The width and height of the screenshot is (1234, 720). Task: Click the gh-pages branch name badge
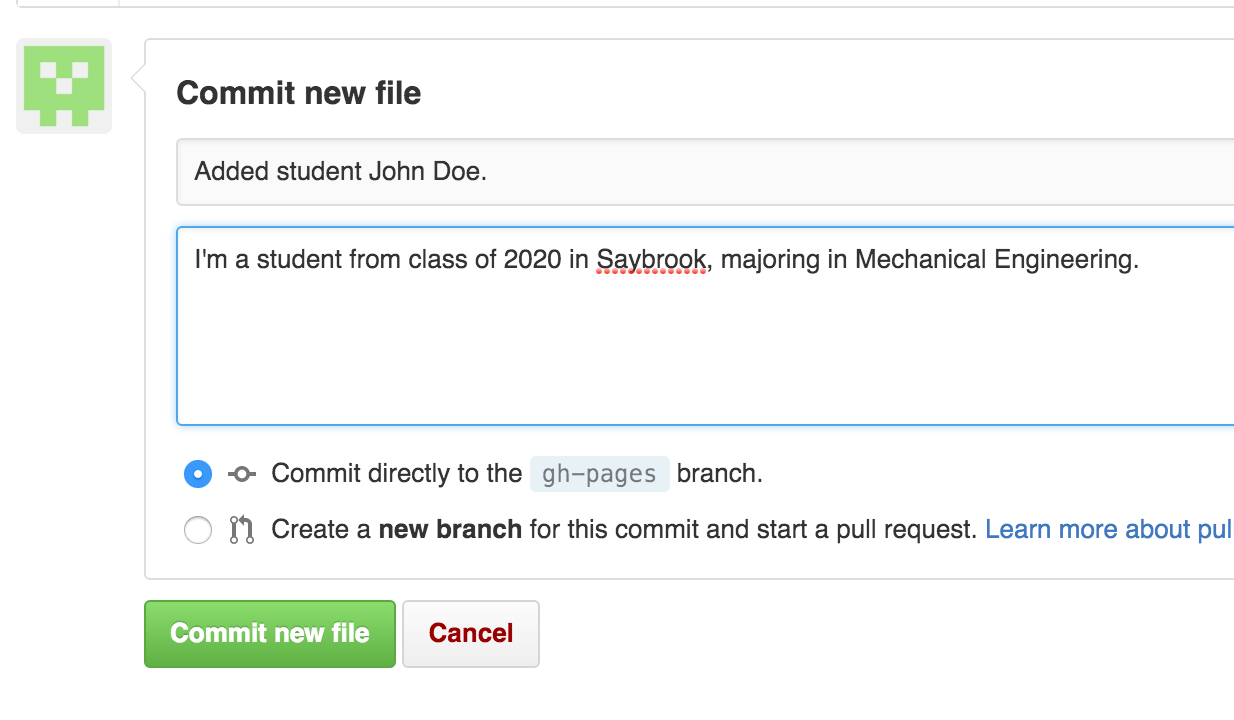tap(599, 474)
